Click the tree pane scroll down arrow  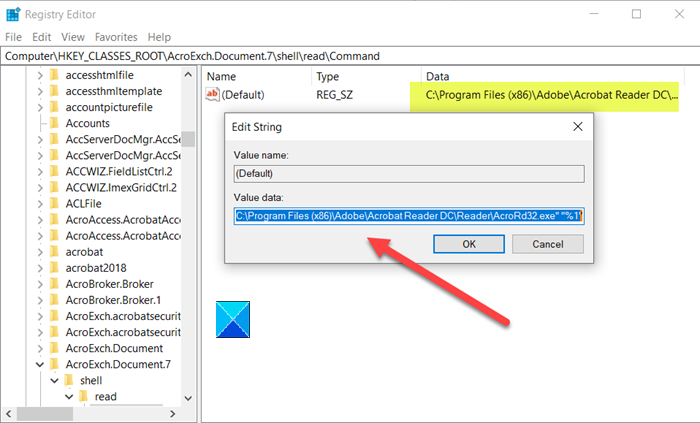188,398
